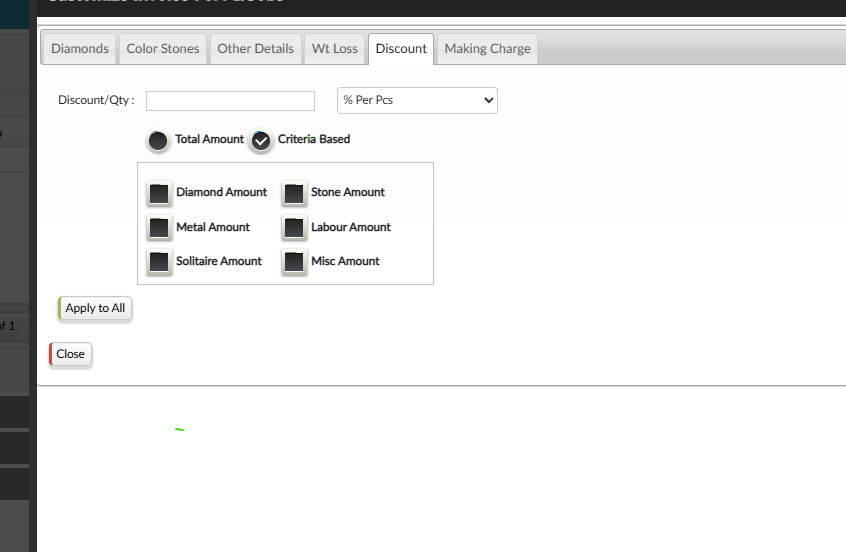This screenshot has height=552, width=846.
Task: Select the Total Amount radio button
Action: point(158,140)
